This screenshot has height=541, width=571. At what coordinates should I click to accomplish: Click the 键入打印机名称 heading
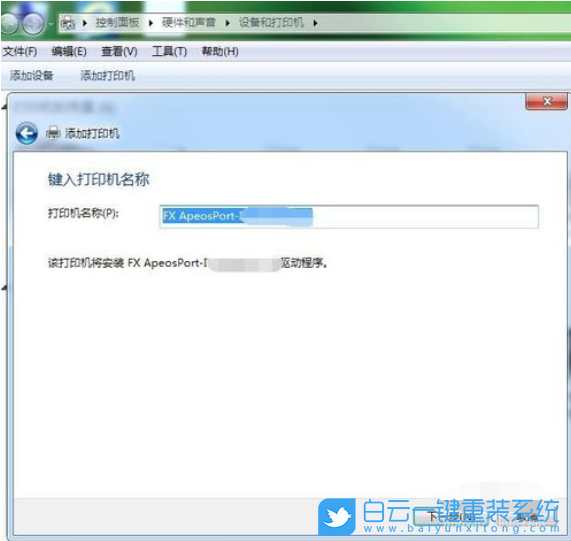tap(99, 179)
